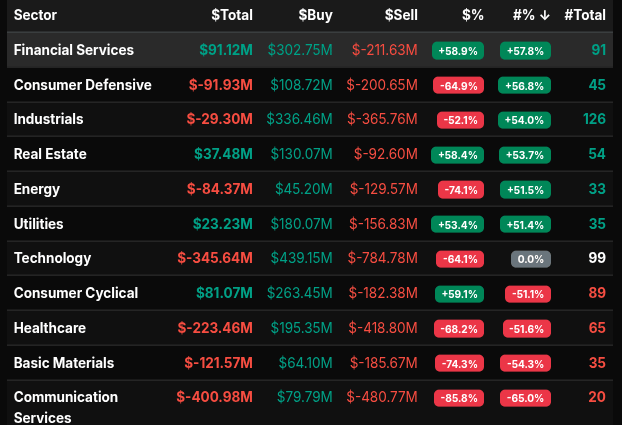Open the Utilities sector row
Screen dimensions: 622x425
(x=38, y=224)
